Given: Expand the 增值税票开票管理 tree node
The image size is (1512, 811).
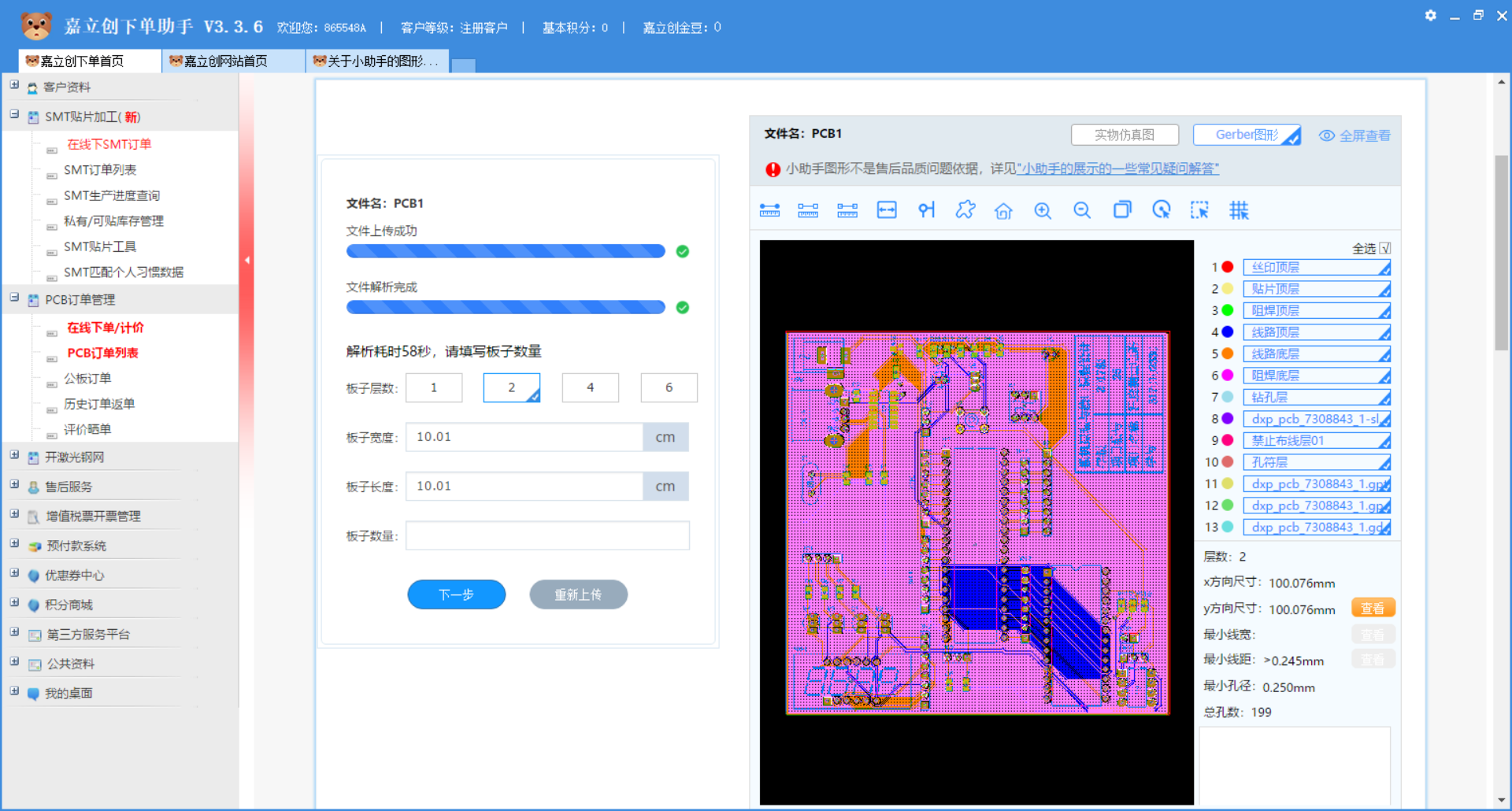Looking at the screenshot, I should click(x=14, y=514).
